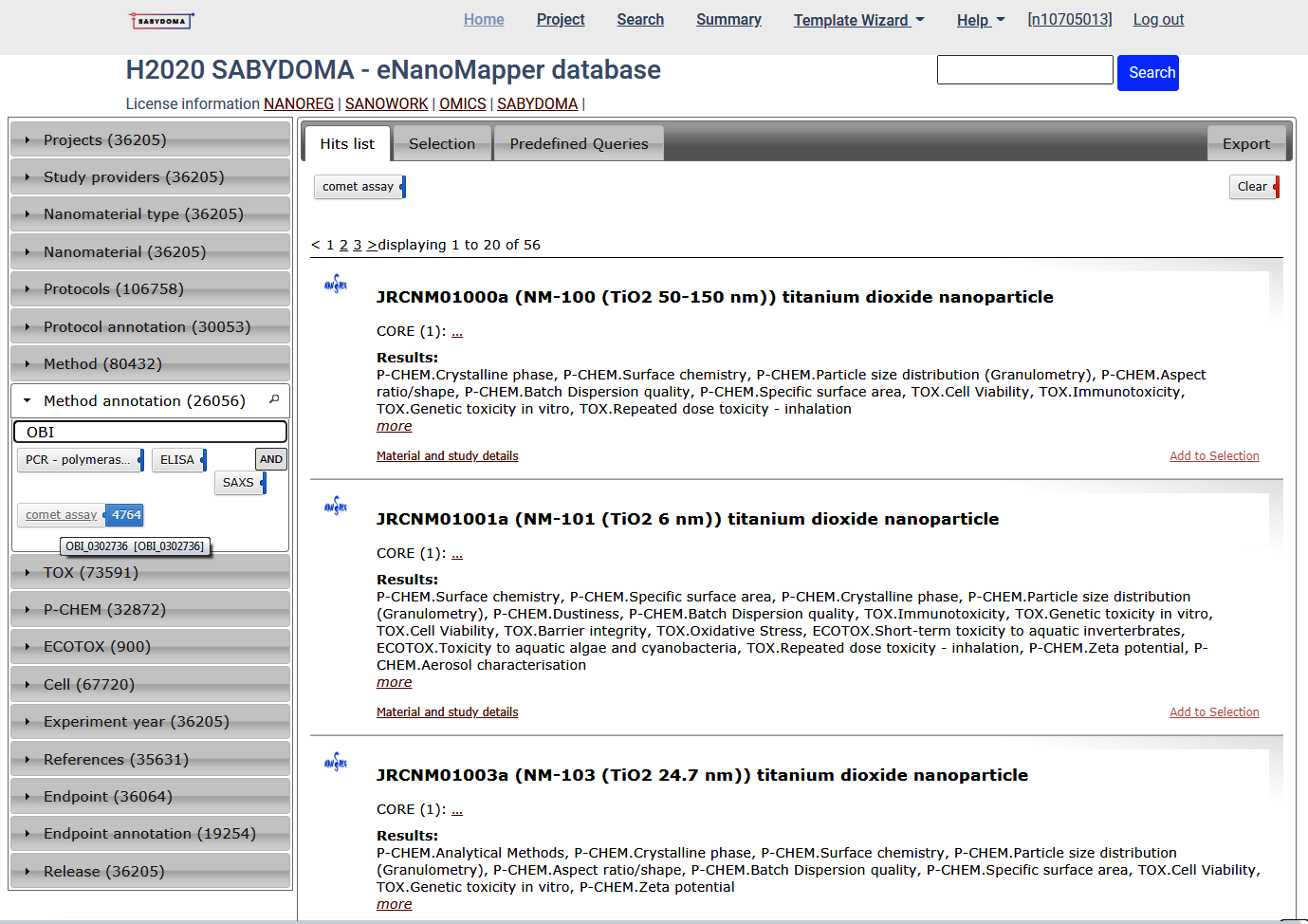This screenshot has width=1308, height=924.
Task: Expand the Nanomaterial type facet
Action: [x=143, y=214]
